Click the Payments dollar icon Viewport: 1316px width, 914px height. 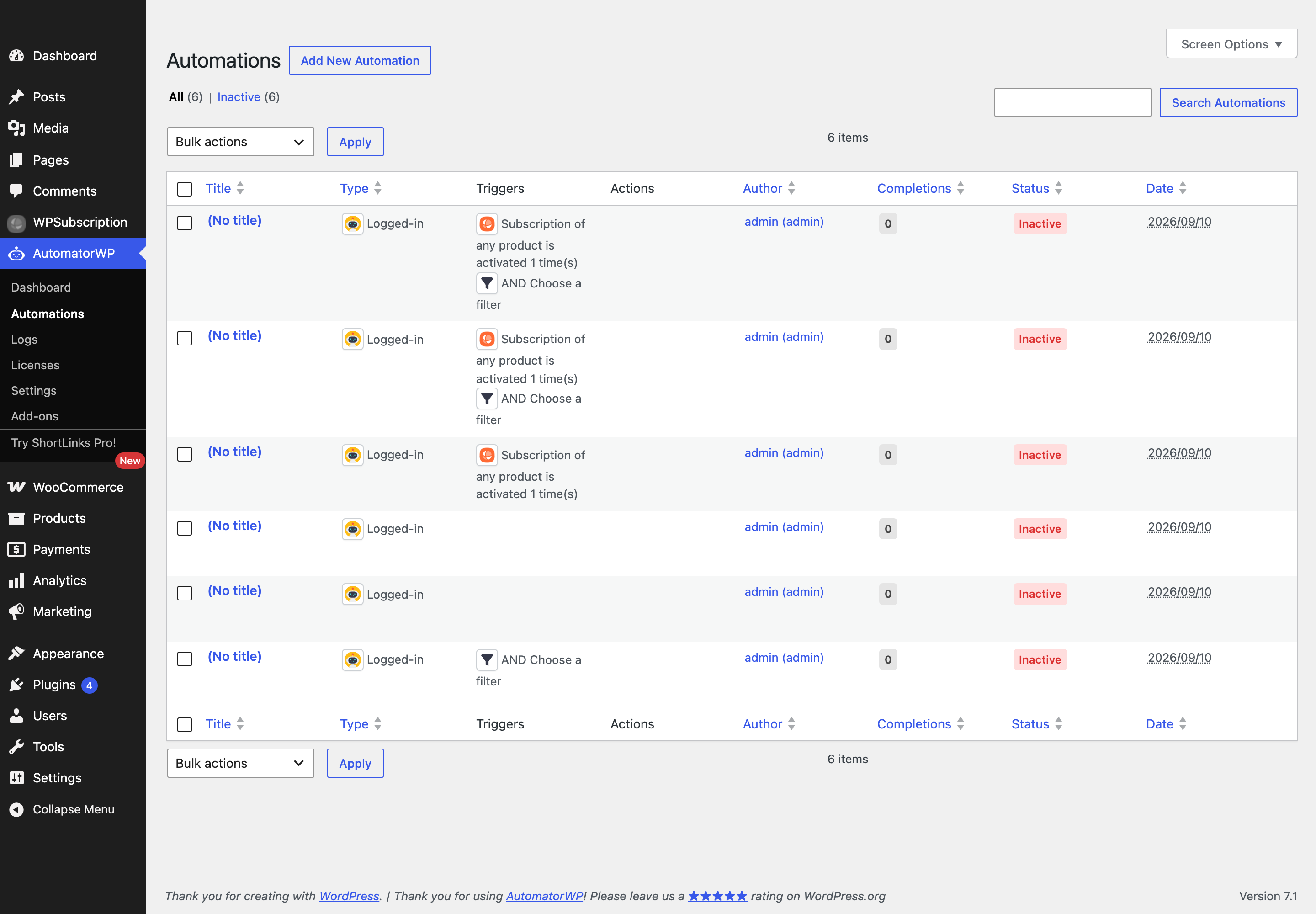pyautogui.click(x=16, y=549)
